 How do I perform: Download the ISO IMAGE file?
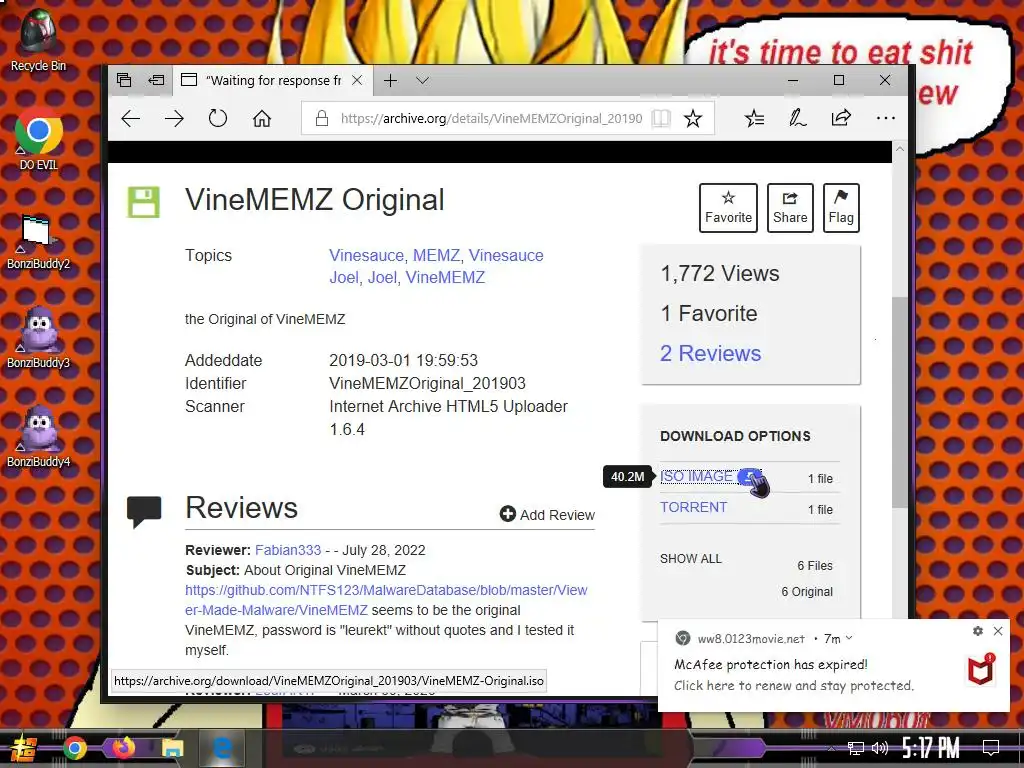(x=696, y=477)
